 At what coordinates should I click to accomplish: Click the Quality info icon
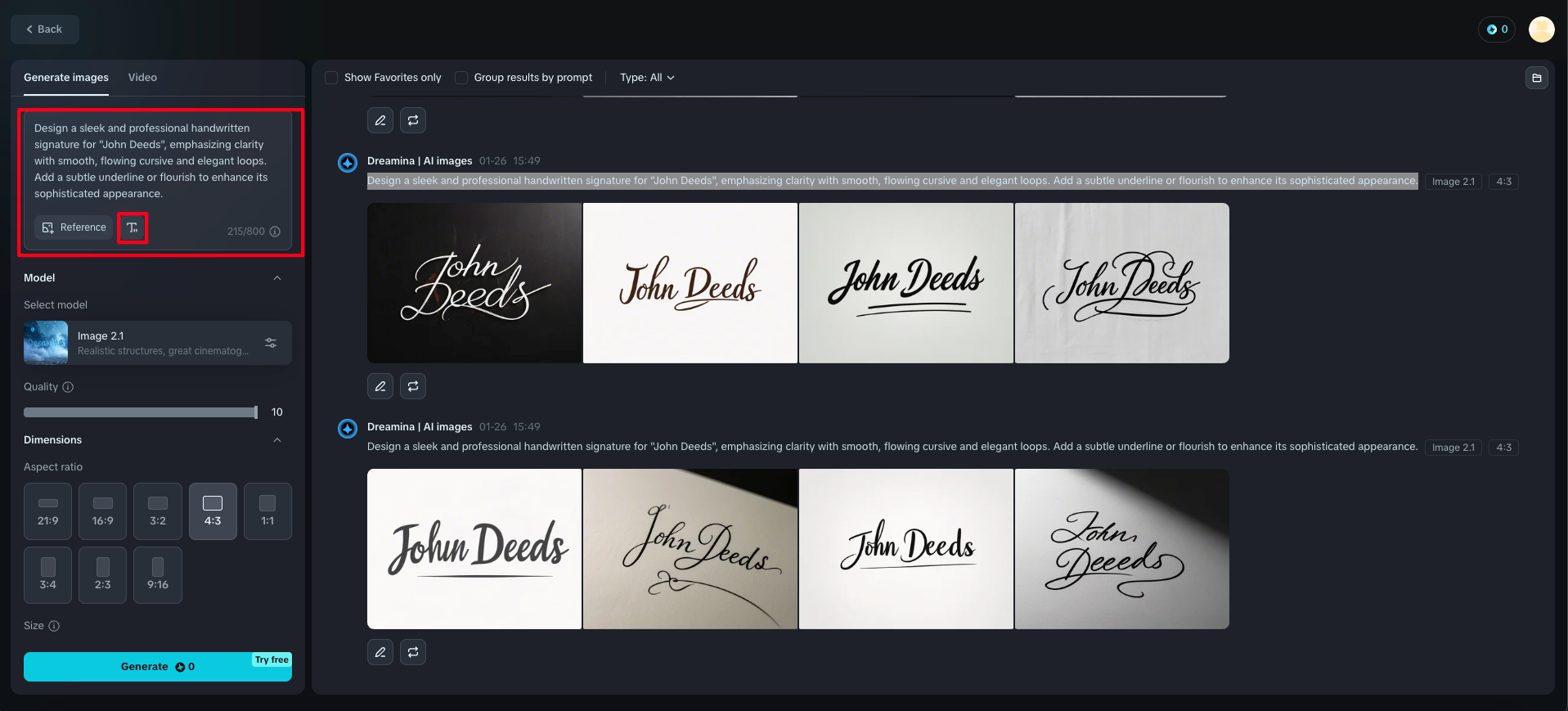coord(68,387)
